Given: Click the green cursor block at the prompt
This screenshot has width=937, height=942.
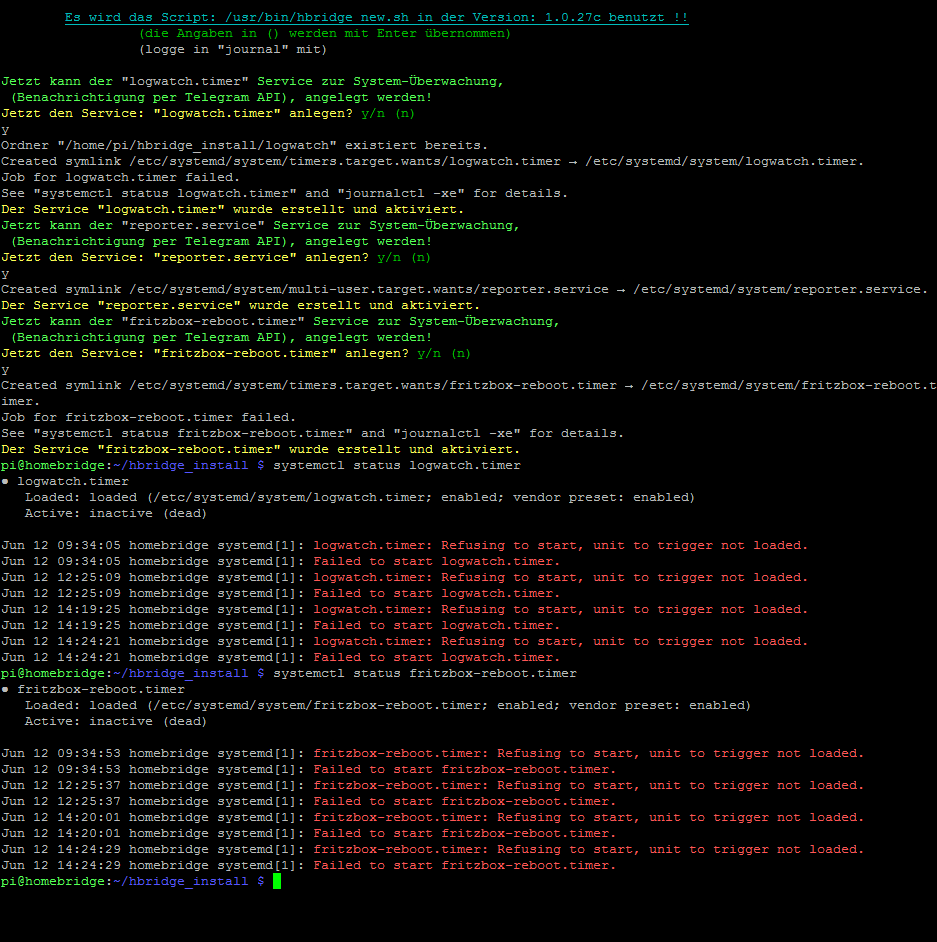Looking at the screenshot, I should pyautogui.click(x=277, y=881).
